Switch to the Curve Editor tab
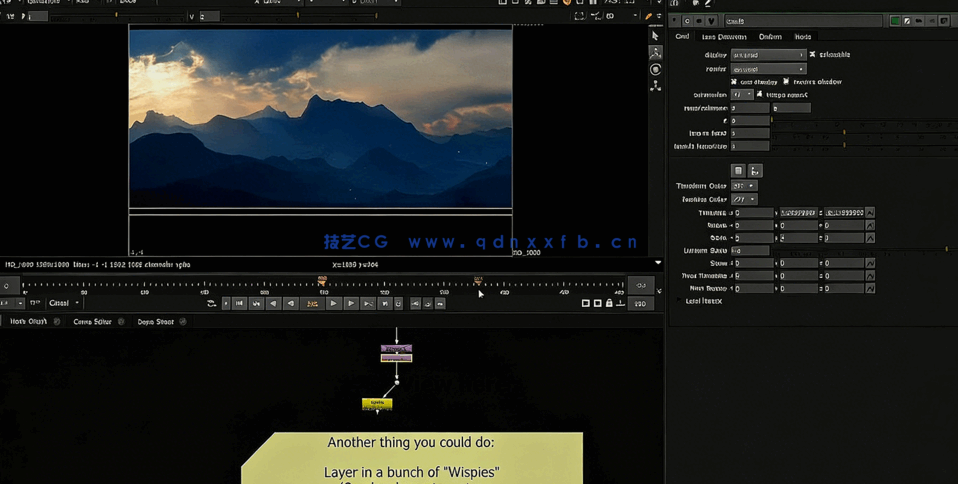958x484 pixels. tap(92, 322)
